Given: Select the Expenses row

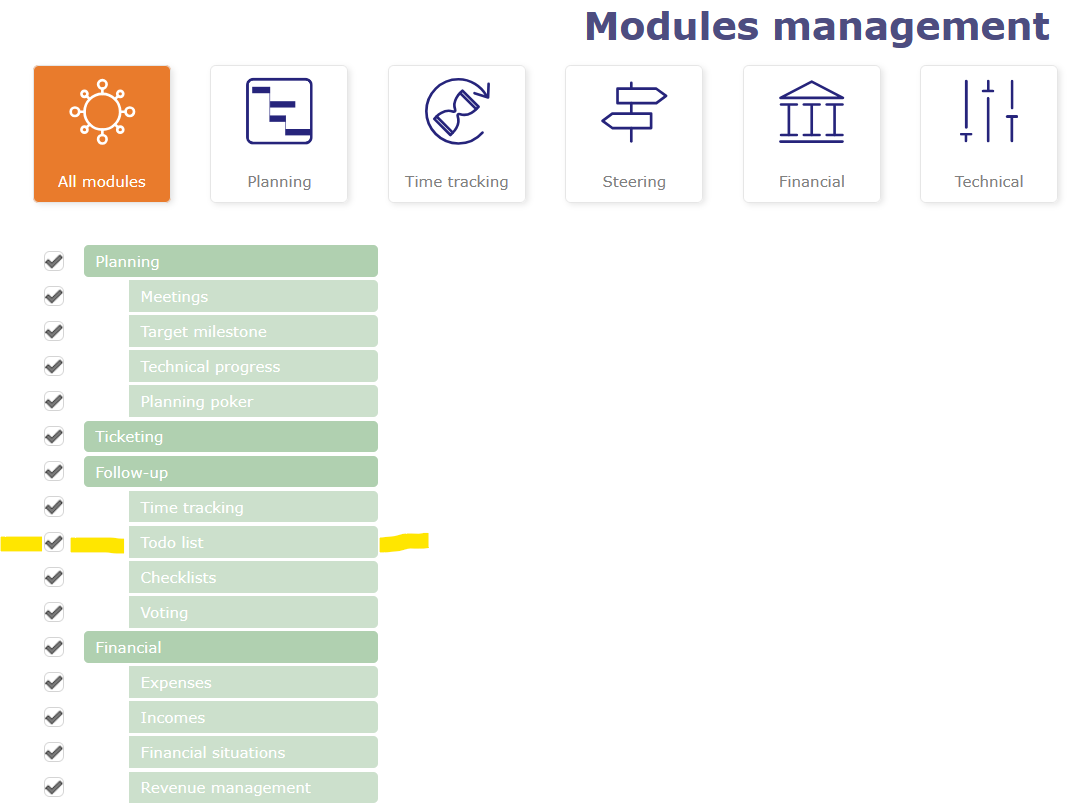Looking at the screenshot, I should pos(253,682).
